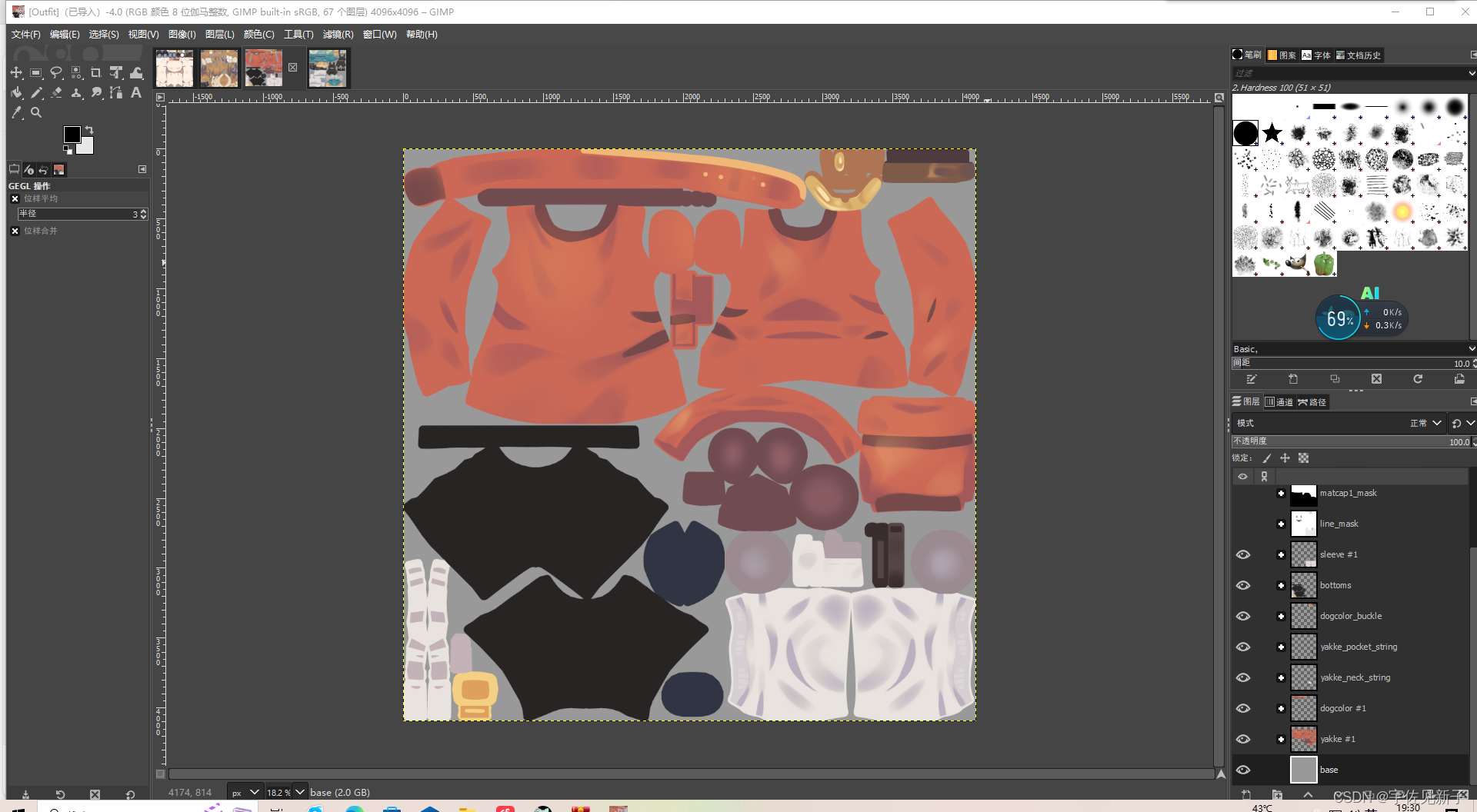This screenshot has height=812, width=1477.
Task: Select the Paths tool
Action: (x=116, y=92)
